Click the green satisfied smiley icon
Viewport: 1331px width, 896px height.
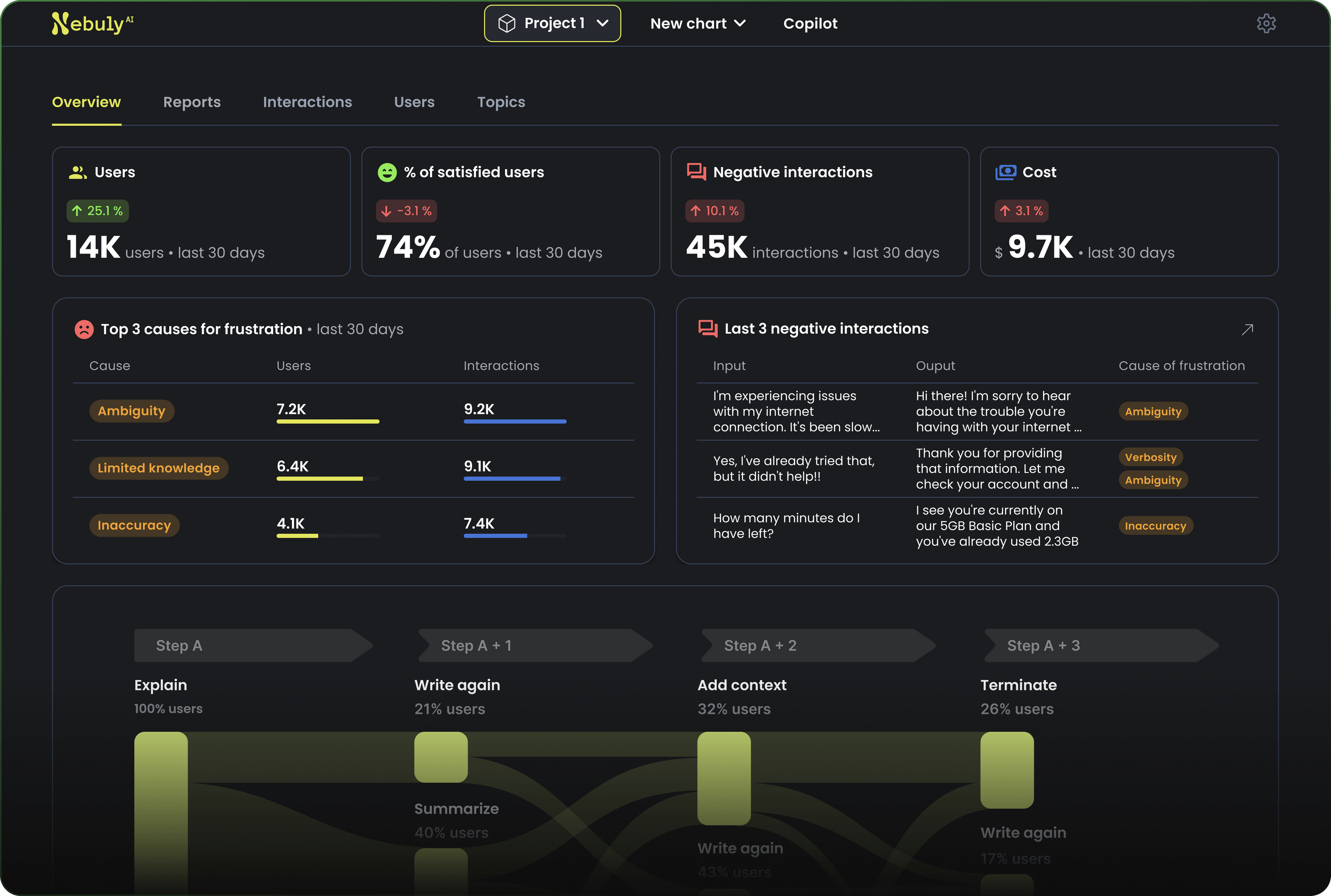(387, 172)
